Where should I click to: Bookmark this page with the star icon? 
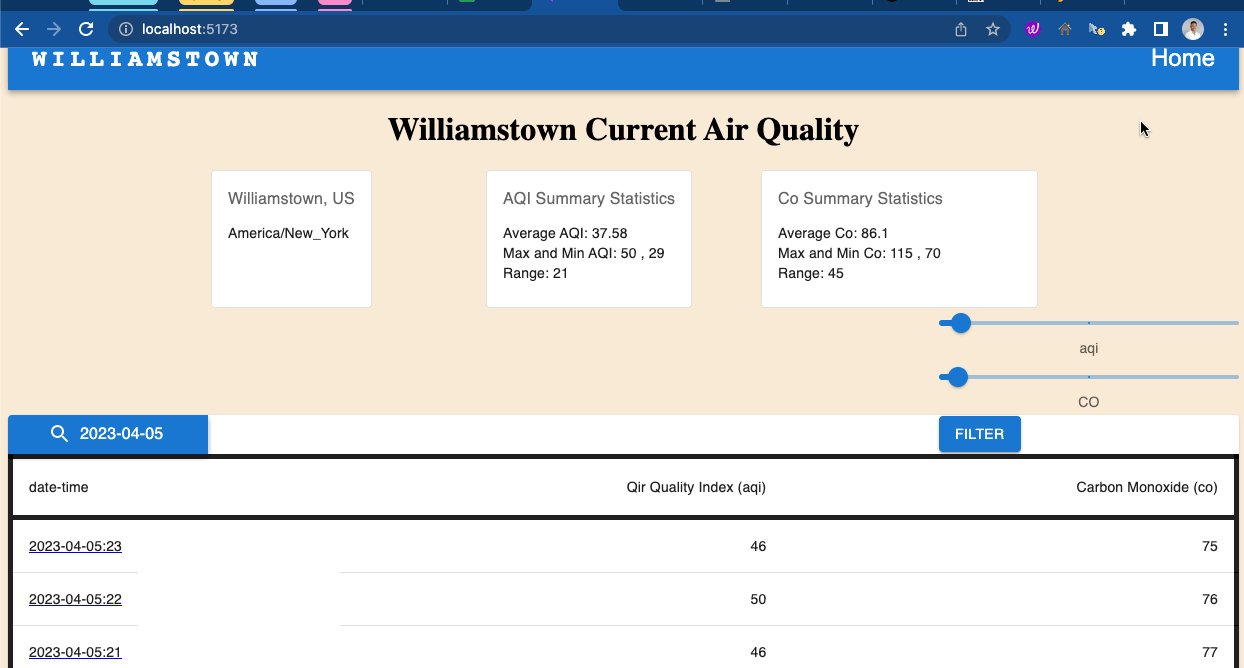(x=993, y=30)
